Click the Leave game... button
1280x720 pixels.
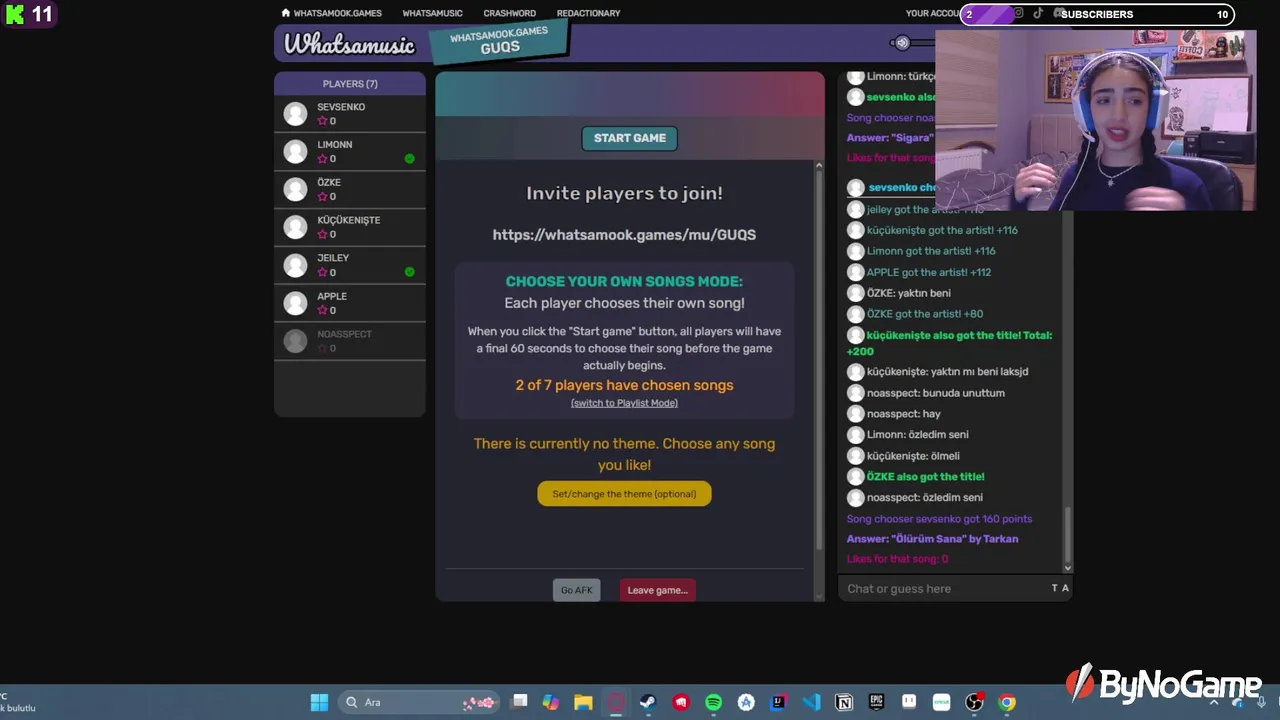tap(657, 590)
